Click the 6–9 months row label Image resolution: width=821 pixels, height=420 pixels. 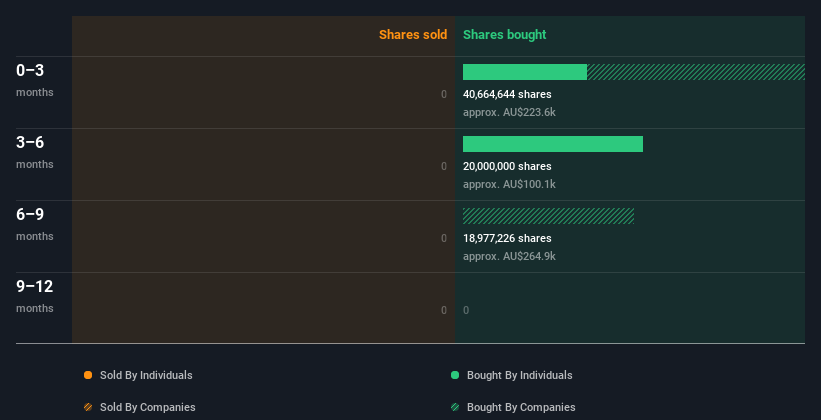pos(35,224)
